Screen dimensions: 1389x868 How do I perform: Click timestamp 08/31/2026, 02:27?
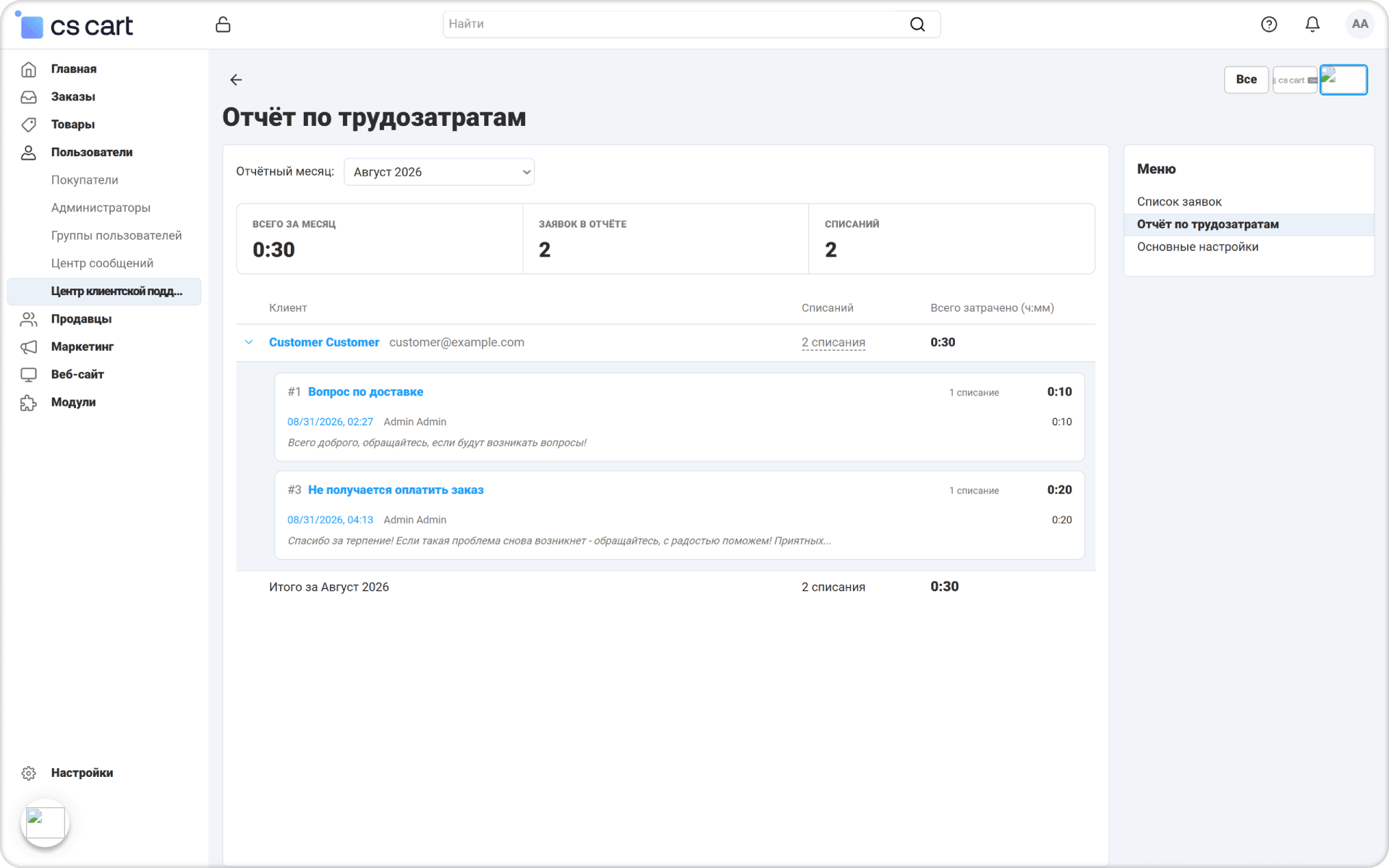[x=330, y=422]
